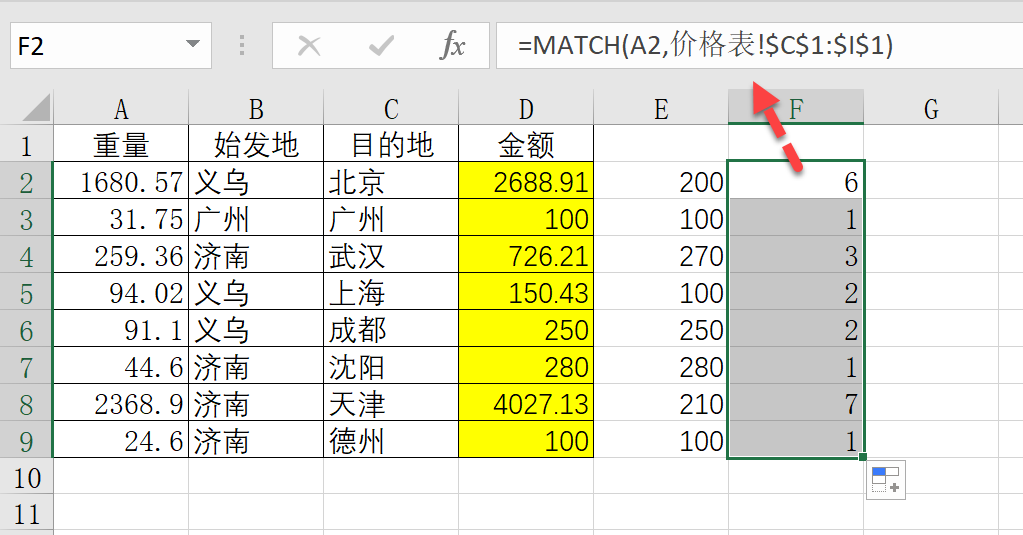This screenshot has width=1023, height=535.
Task: Select destination cell 成都
Action: point(391,329)
